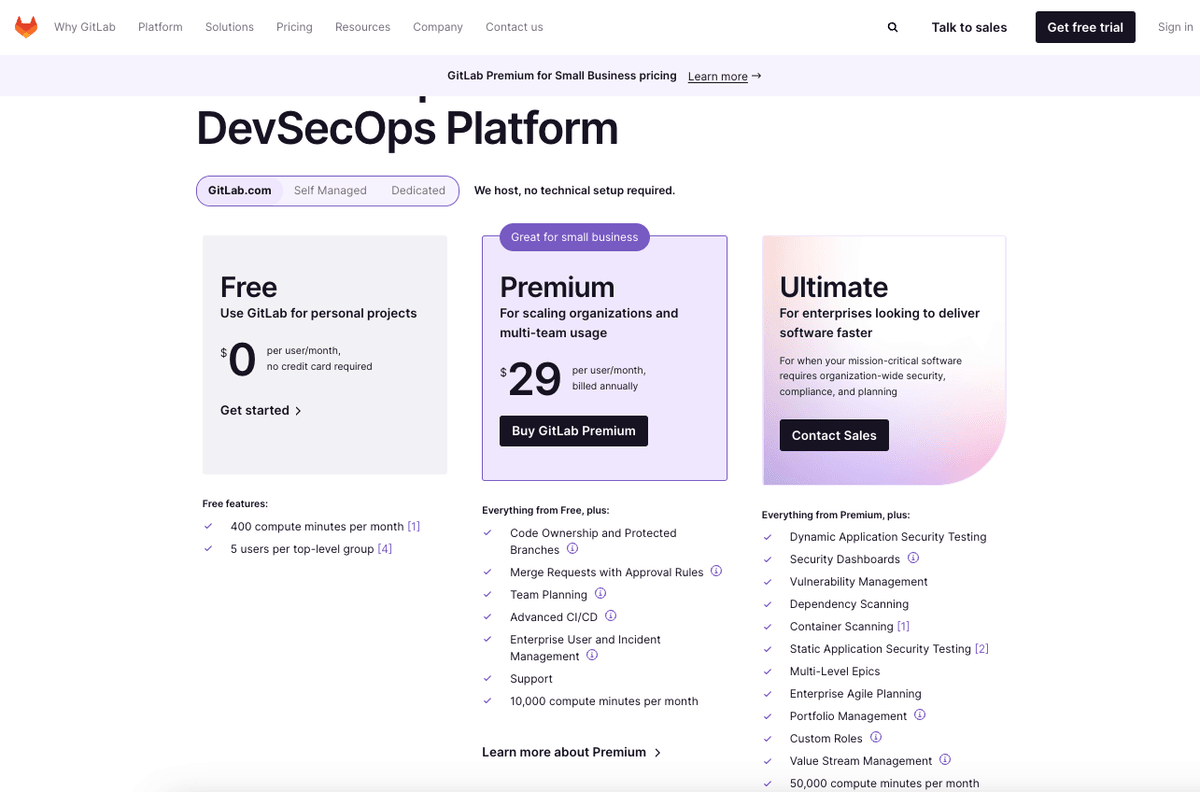Click the GitLab fox logo

click(x=26, y=27)
